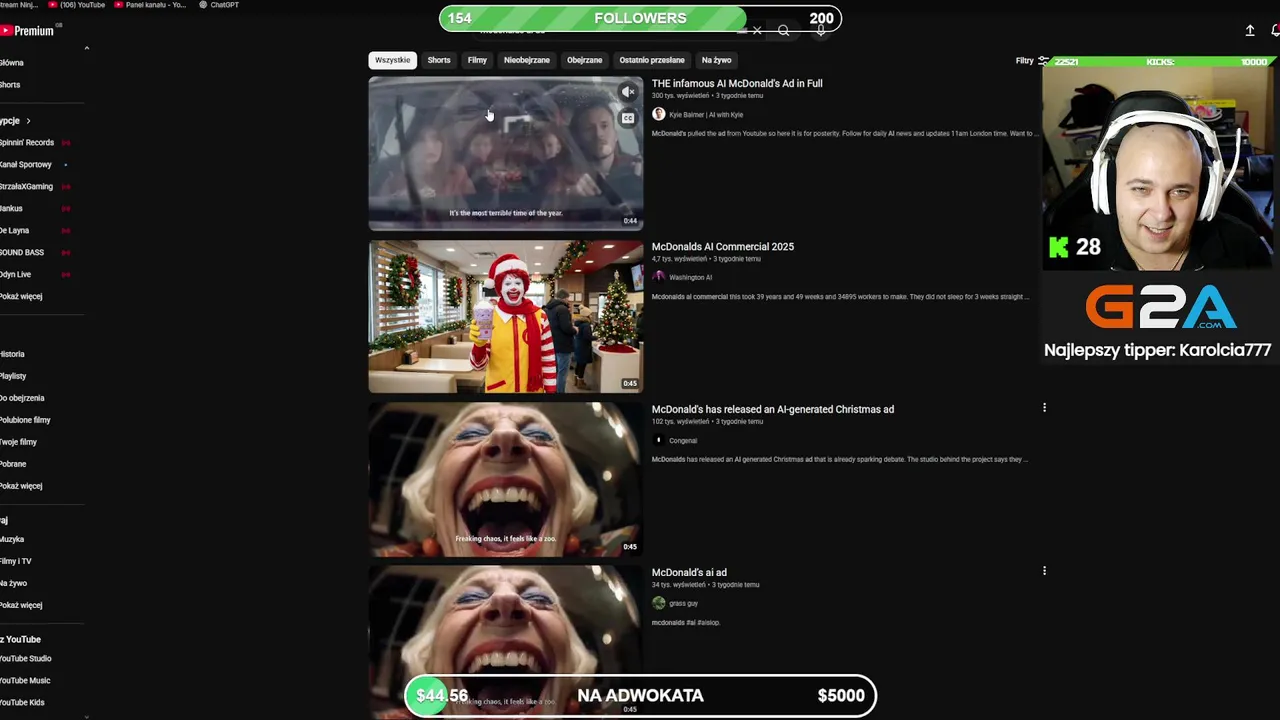The height and width of the screenshot is (720, 1280).
Task: Select the Na żywo filter chip
Action: (x=716, y=60)
